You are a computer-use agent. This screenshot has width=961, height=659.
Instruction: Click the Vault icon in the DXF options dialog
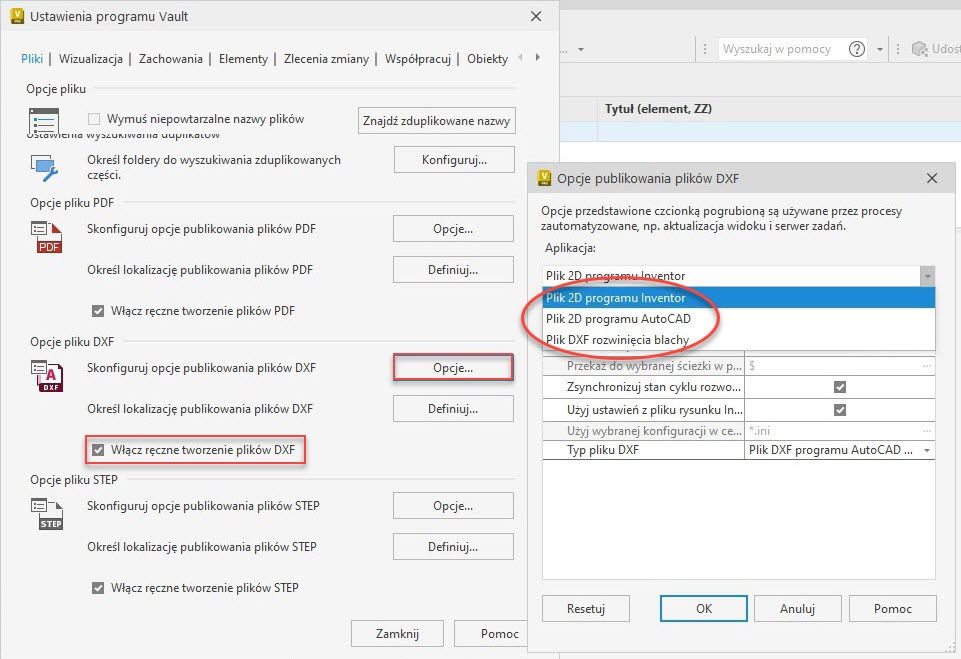pos(544,178)
